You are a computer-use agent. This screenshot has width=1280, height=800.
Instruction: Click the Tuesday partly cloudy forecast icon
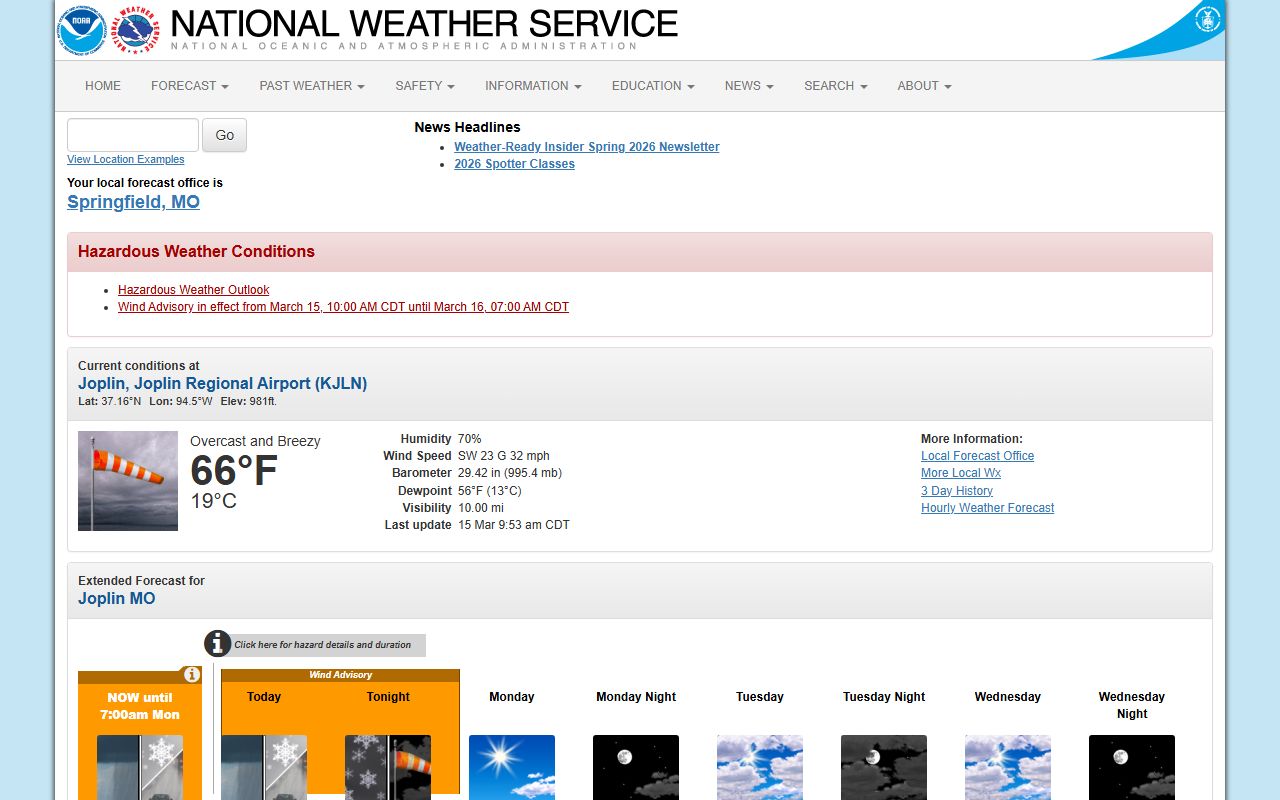760,768
